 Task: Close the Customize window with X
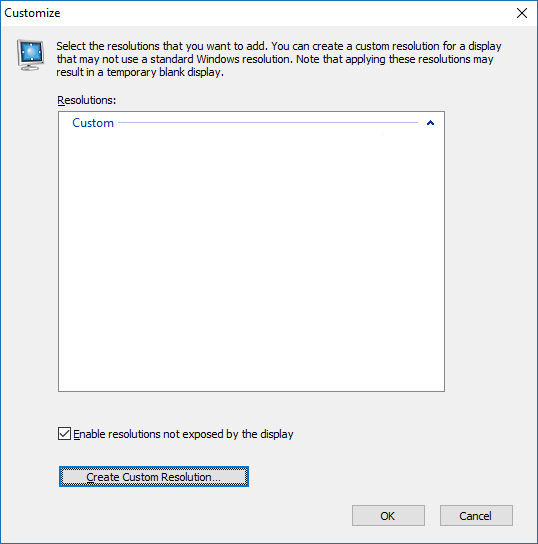pos(522,13)
